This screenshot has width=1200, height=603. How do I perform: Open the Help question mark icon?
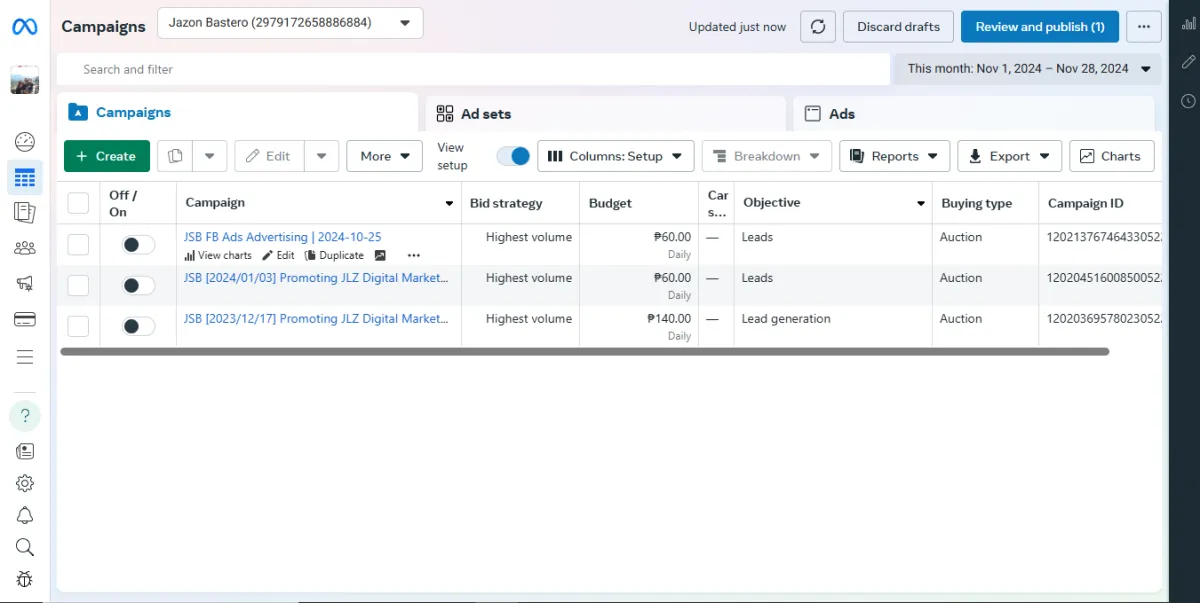pos(25,416)
